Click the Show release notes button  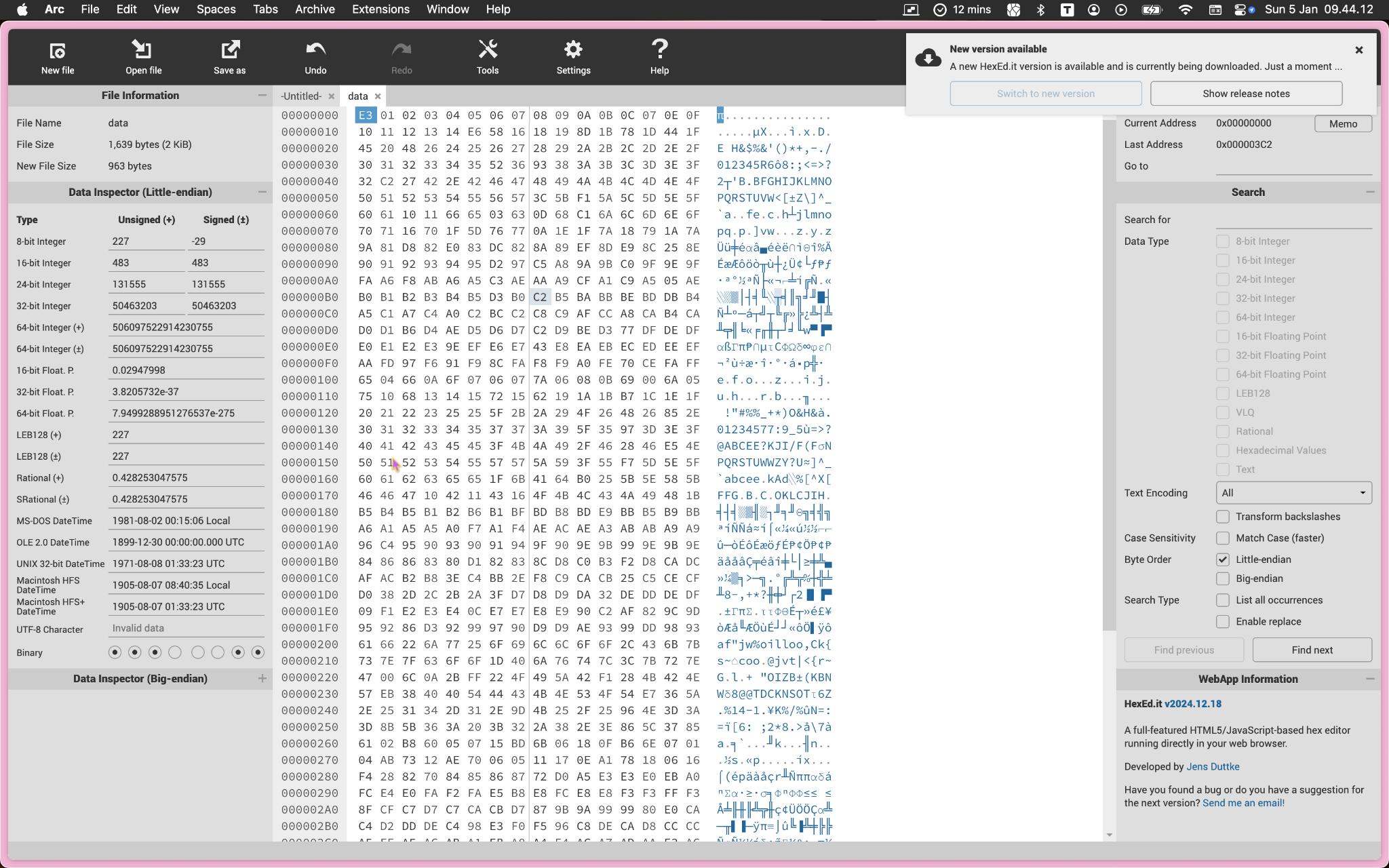coord(1246,94)
